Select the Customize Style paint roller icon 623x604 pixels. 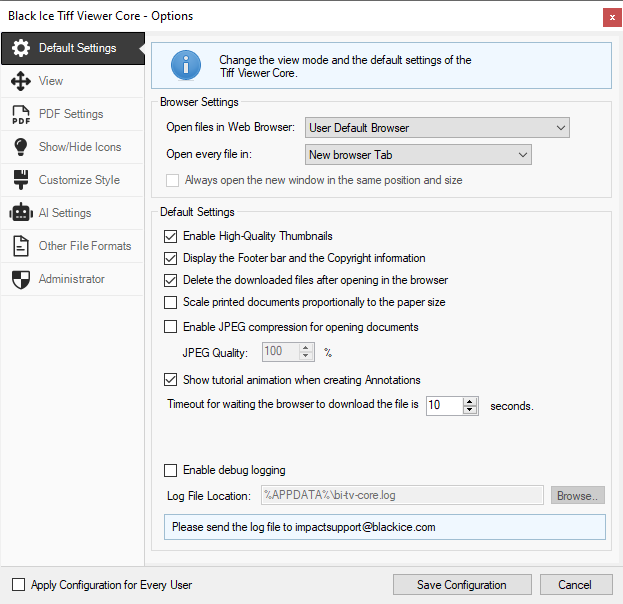click(20, 180)
